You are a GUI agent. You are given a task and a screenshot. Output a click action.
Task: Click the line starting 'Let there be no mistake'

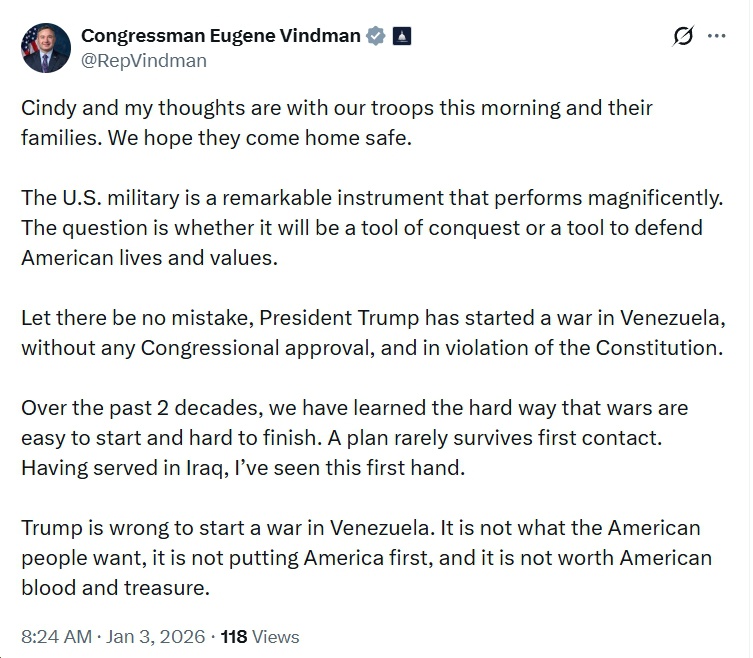[371, 318]
